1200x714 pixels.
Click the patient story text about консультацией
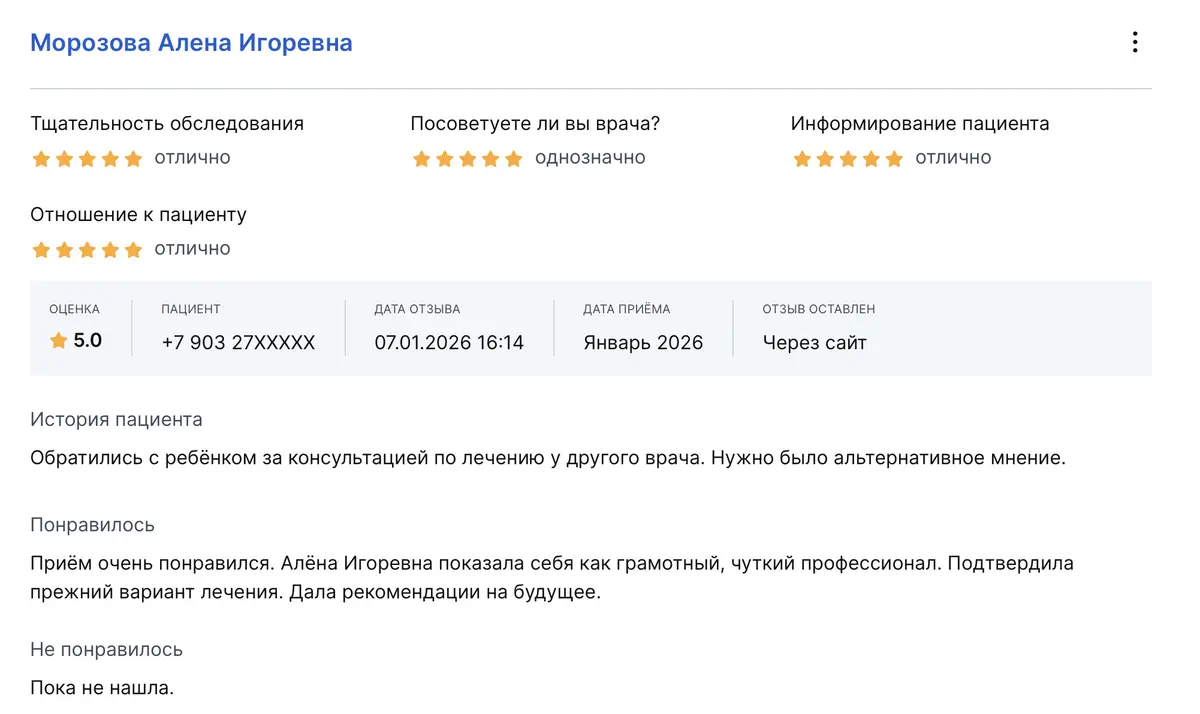548,458
